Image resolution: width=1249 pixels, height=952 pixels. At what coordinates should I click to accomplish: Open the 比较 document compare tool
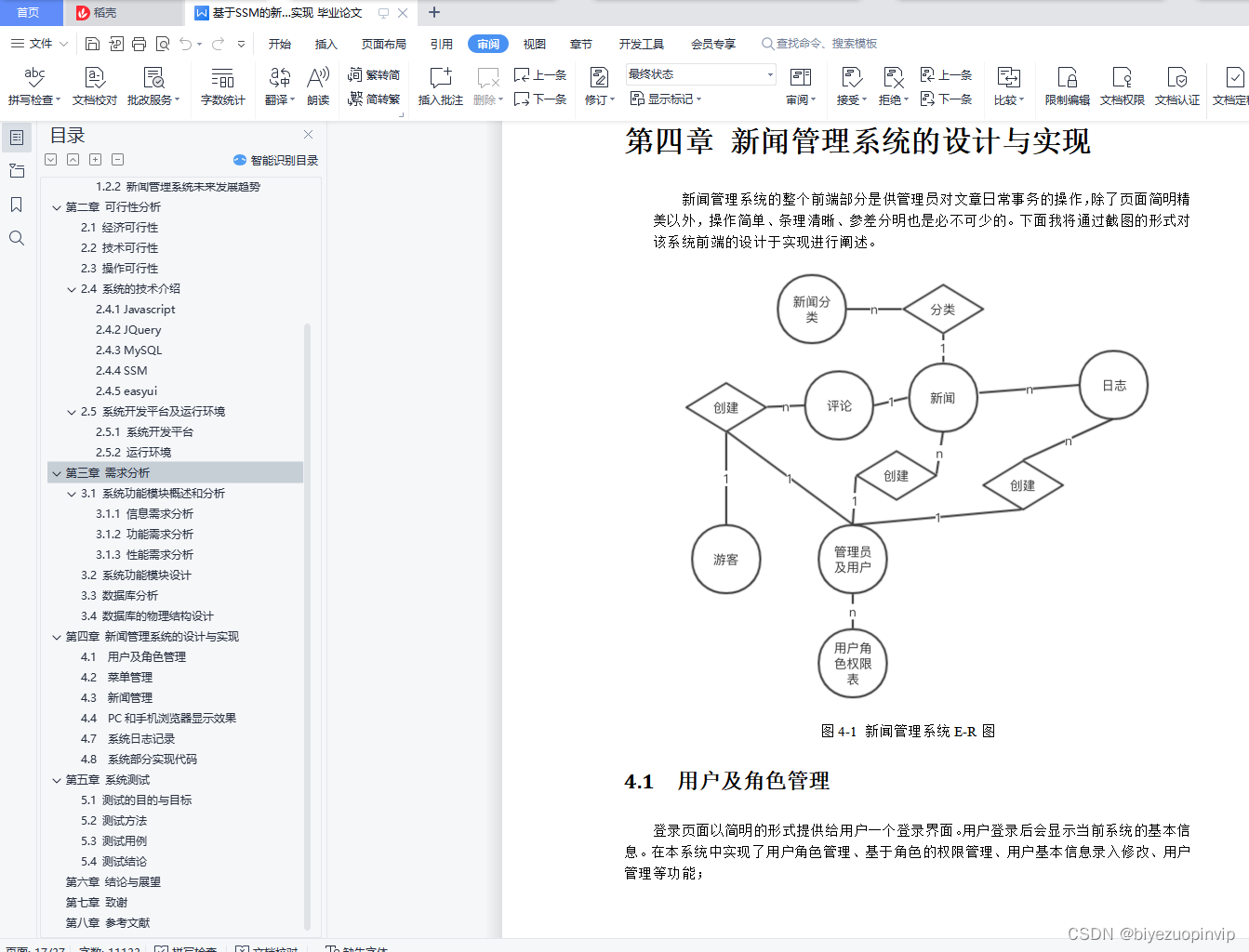click(x=1008, y=84)
